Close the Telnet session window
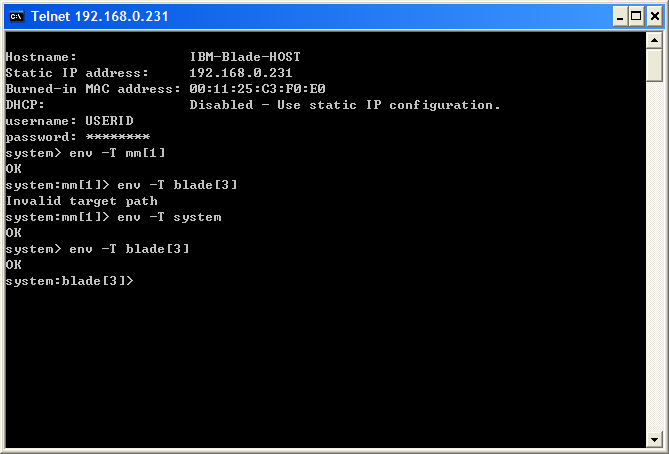 pyautogui.click(x=655, y=17)
